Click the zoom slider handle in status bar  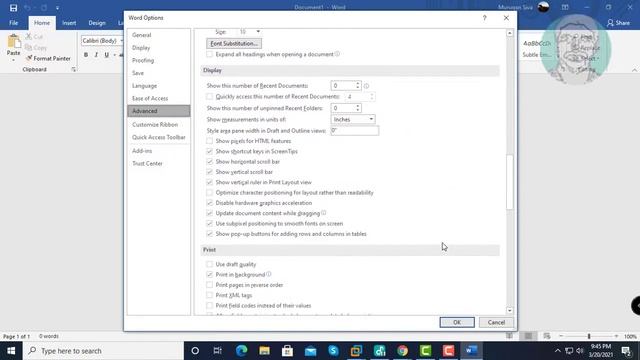[x=589, y=336]
